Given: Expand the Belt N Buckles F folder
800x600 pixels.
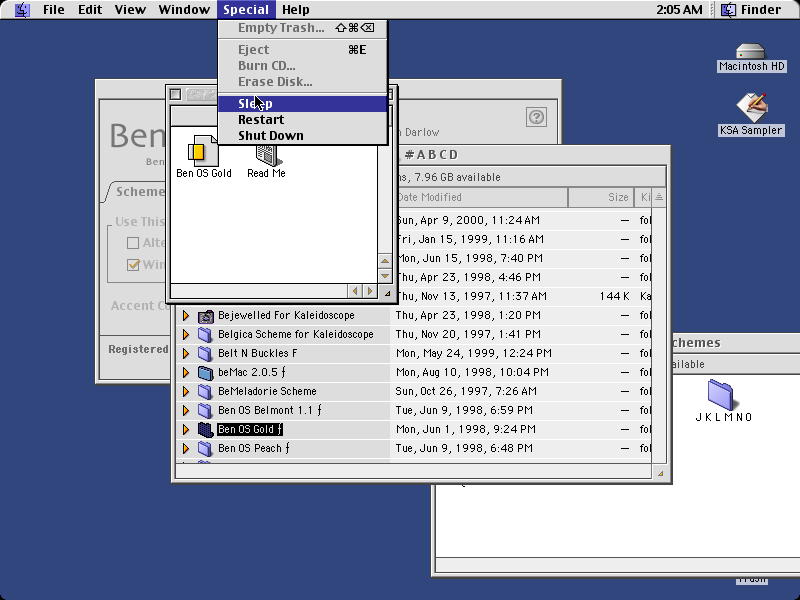Looking at the screenshot, I should 186,354.
